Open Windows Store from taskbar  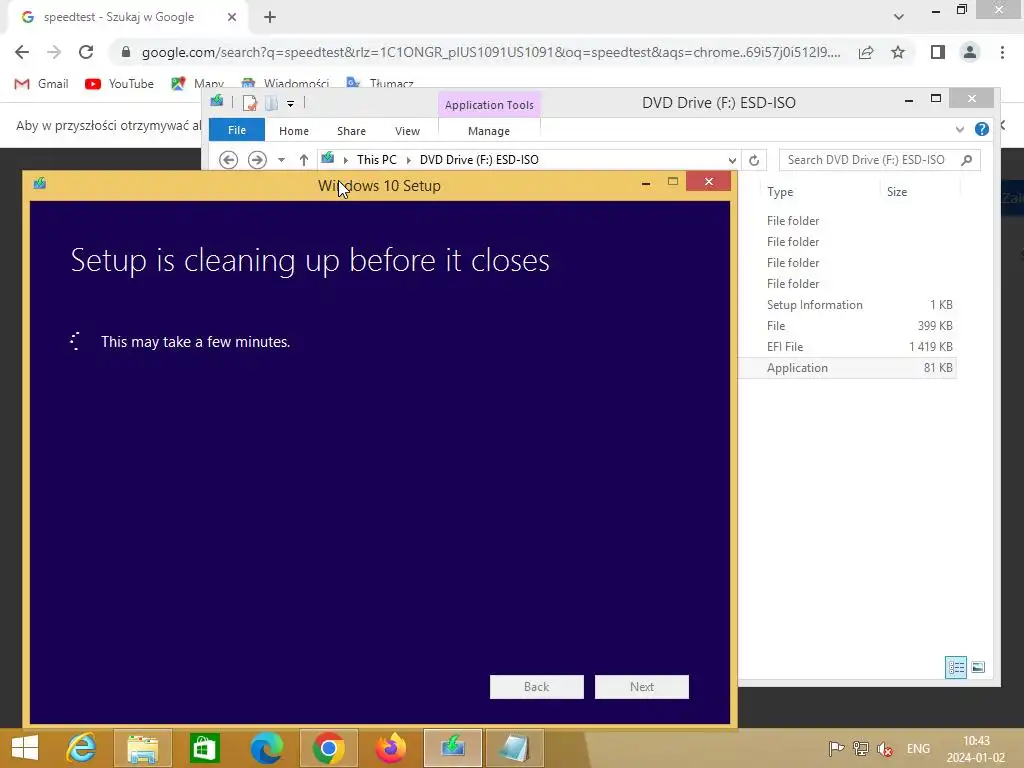click(204, 748)
